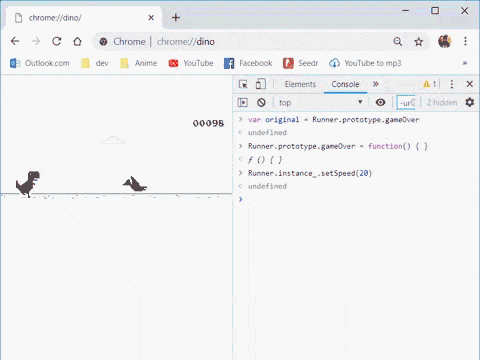480x360 pixels.
Task: Open the user profile avatar
Action: tap(444, 41)
